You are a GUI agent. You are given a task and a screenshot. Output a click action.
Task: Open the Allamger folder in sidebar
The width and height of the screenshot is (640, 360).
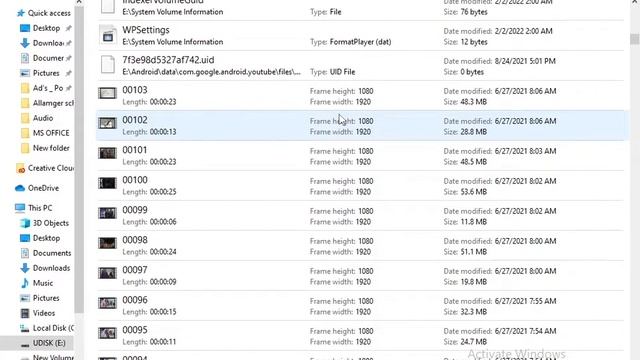[x=53, y=103]
